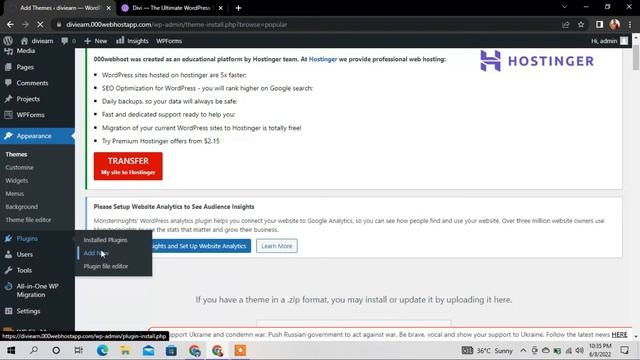Open Task View on the taskbar
640x360 pixels.
point(78,350)
